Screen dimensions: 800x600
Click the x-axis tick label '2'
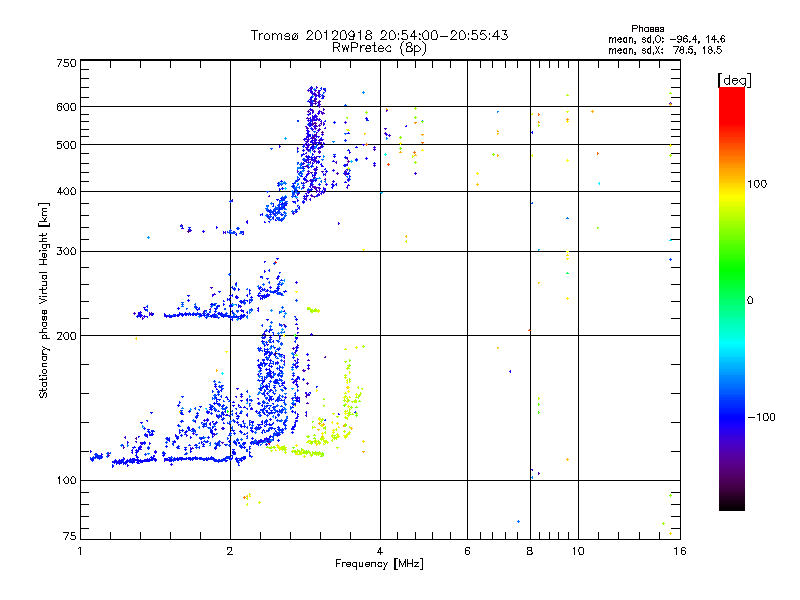230,551
